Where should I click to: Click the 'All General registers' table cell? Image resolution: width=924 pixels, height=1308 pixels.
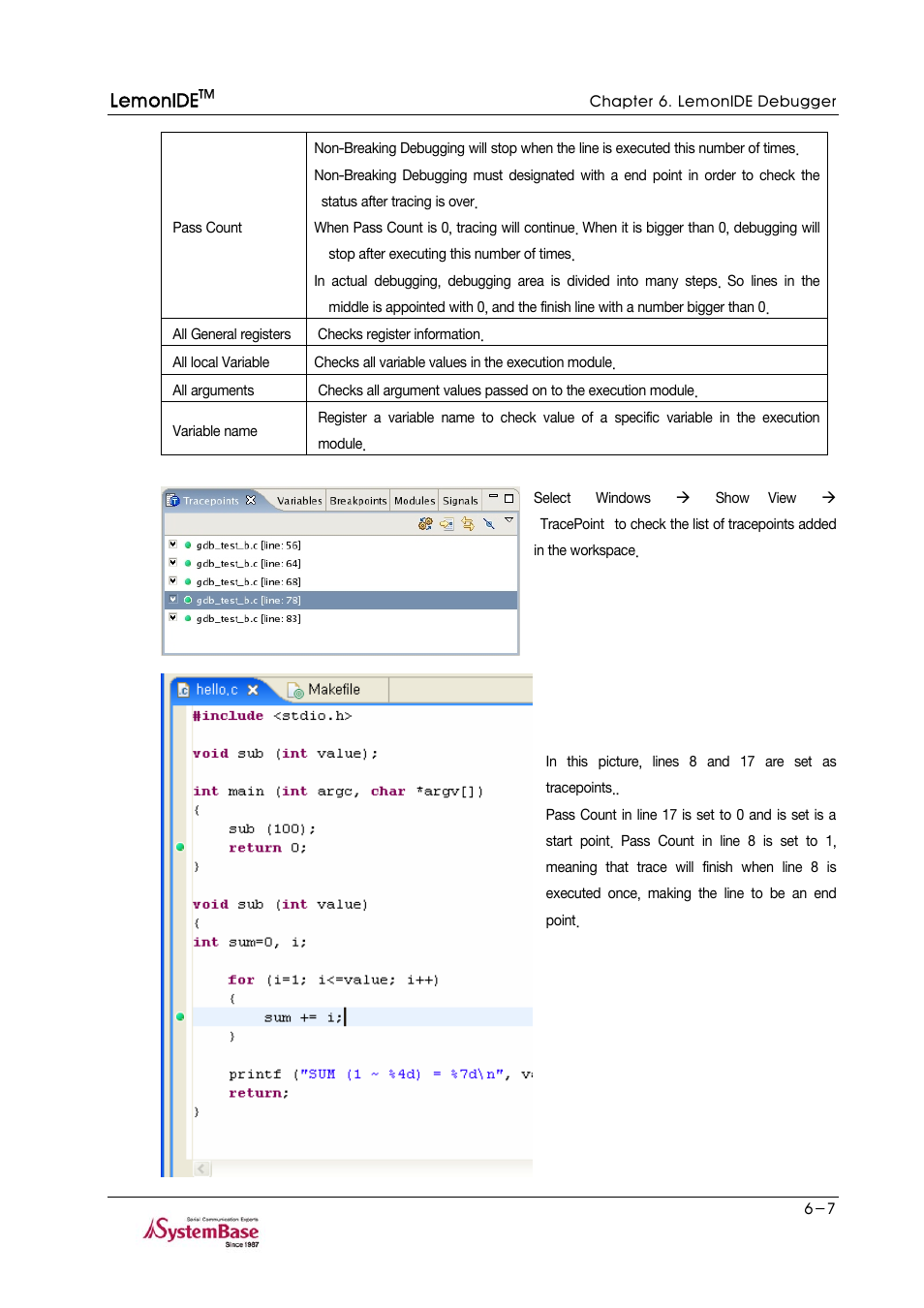[x=231, y=334]
